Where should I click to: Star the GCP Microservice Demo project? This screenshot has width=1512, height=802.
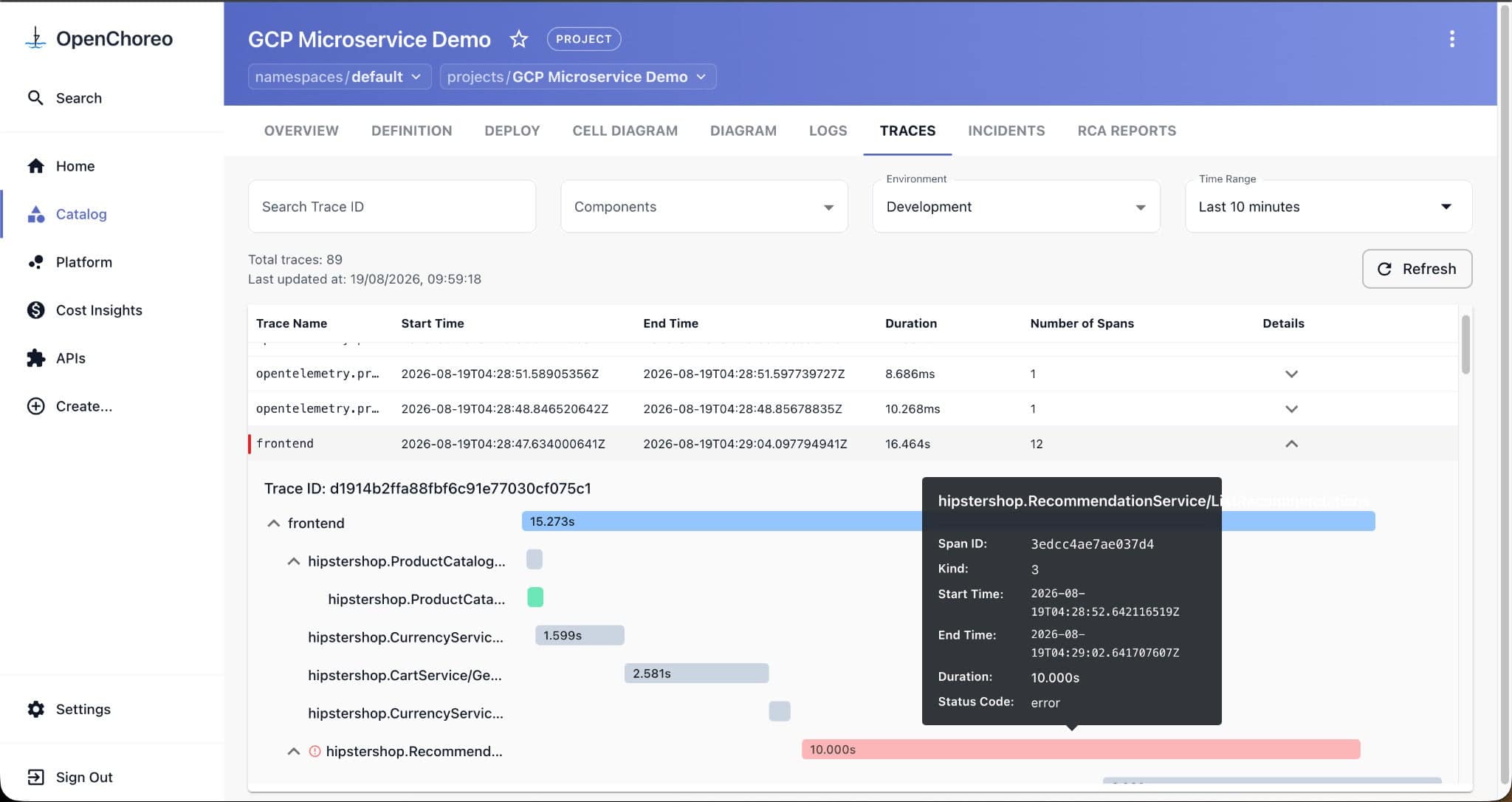pyautogui.click(x=519, y=39)
